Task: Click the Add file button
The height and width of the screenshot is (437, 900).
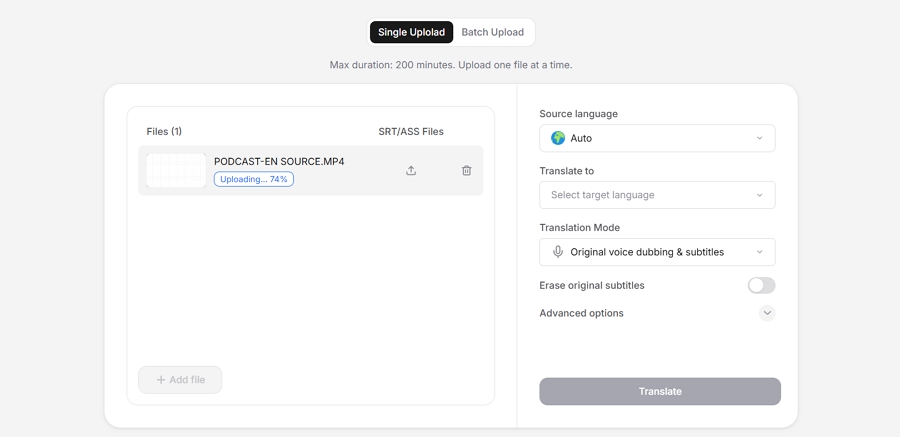Action: tap(180, 380)
